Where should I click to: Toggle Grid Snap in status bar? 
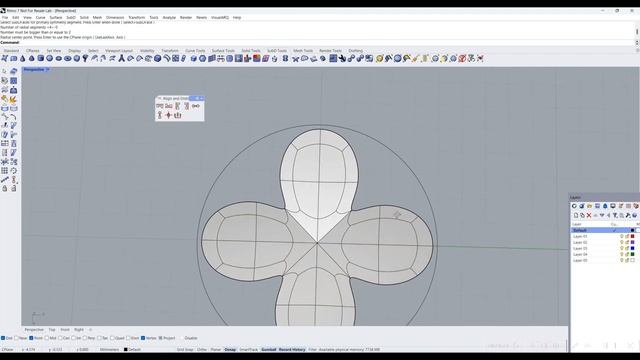[x=185, y=349]
